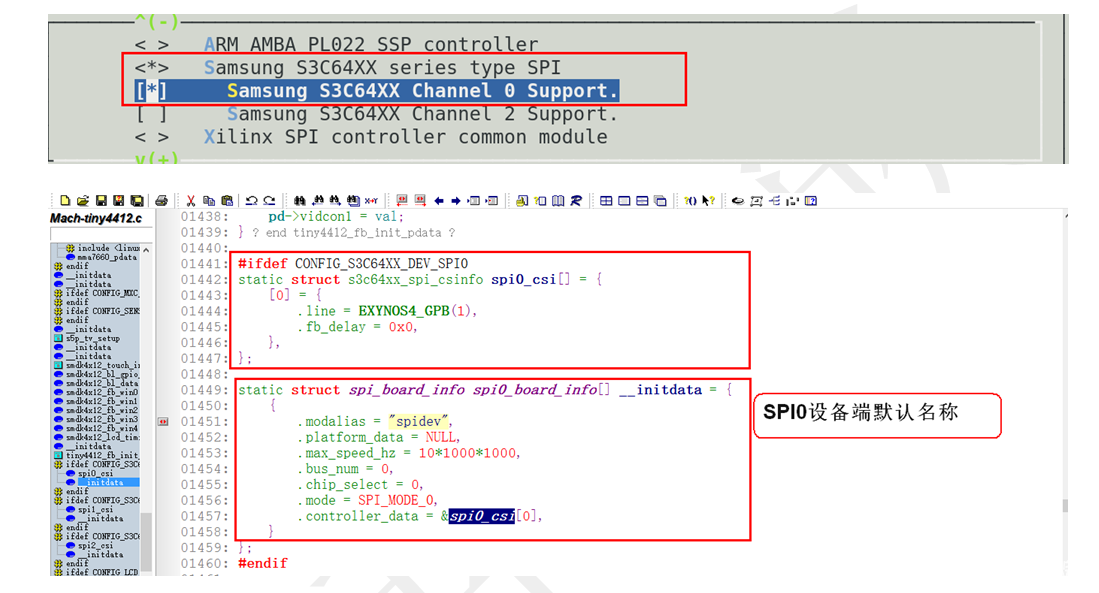Click the first binoculars Search icon

(299, 200)
